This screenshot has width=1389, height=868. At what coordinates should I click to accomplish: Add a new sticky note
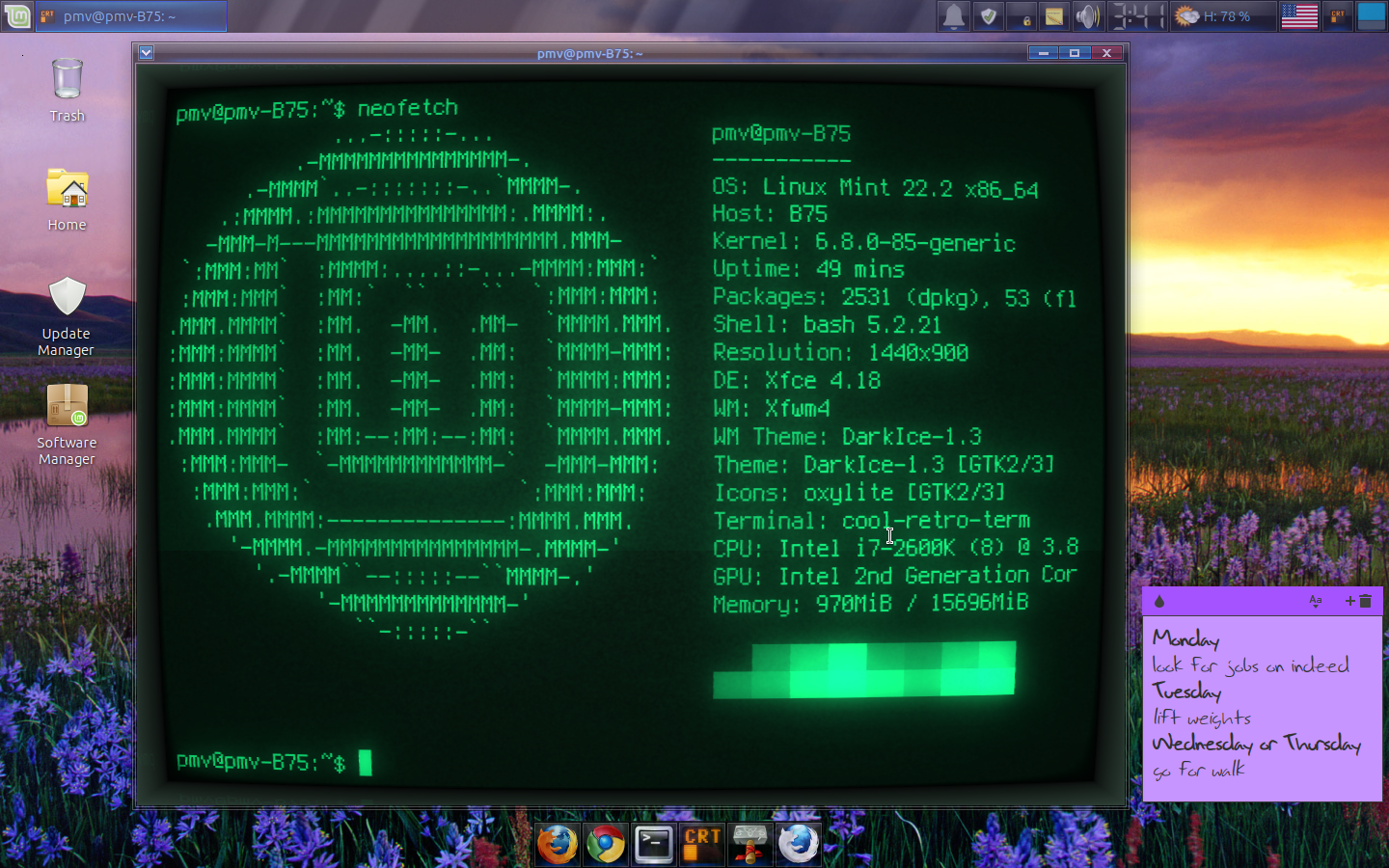click(x=1349, y=601)
